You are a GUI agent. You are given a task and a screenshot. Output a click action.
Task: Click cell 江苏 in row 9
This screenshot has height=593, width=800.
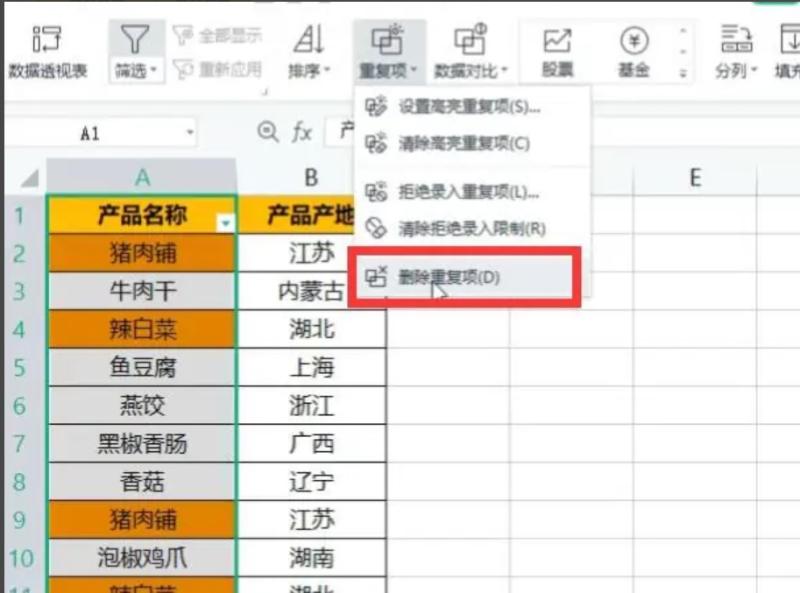tap(312, 520)
